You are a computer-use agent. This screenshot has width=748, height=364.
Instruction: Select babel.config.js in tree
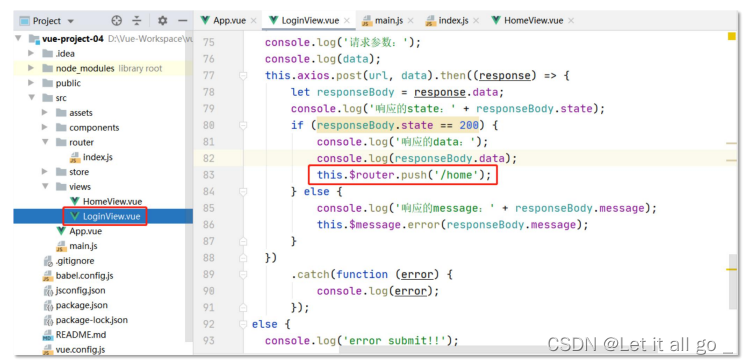click(84, 276)
